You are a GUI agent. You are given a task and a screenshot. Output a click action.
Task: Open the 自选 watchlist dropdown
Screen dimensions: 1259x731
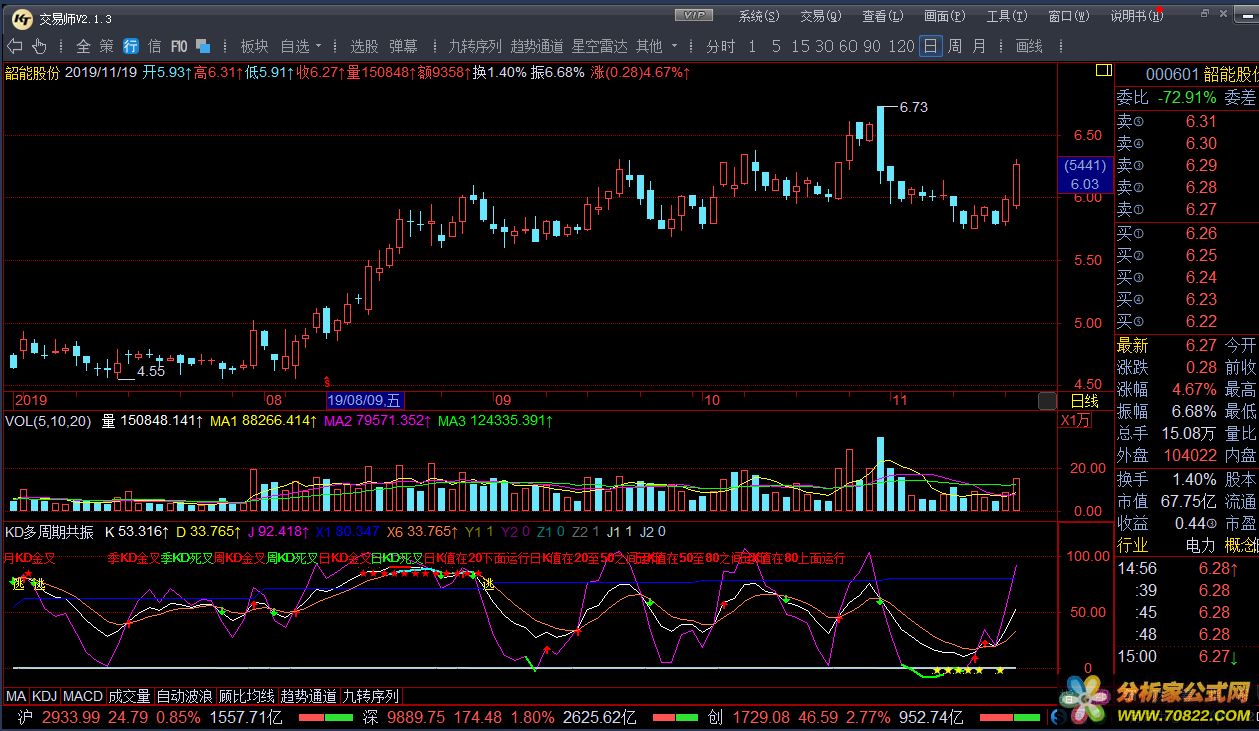tap(301, 46)
